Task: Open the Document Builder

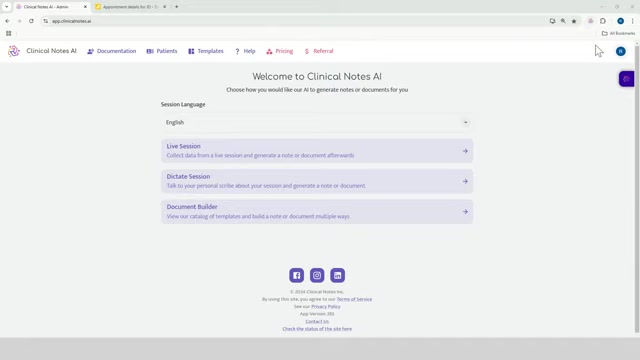Action: click(x=317, y=211)
